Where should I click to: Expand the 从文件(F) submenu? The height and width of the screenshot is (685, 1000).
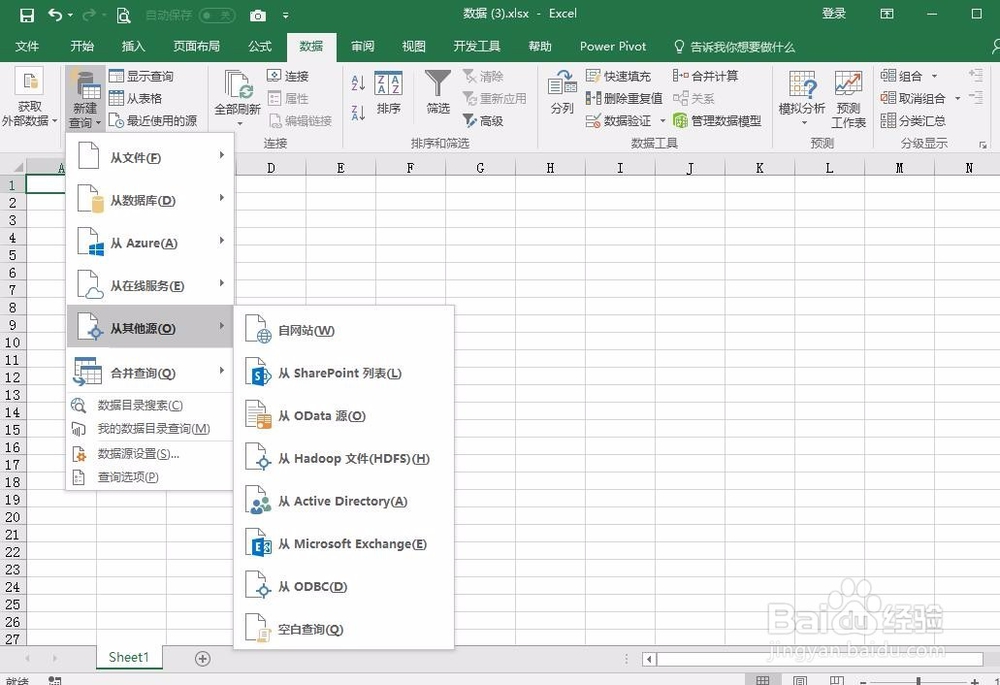click(x=150, y=157)
